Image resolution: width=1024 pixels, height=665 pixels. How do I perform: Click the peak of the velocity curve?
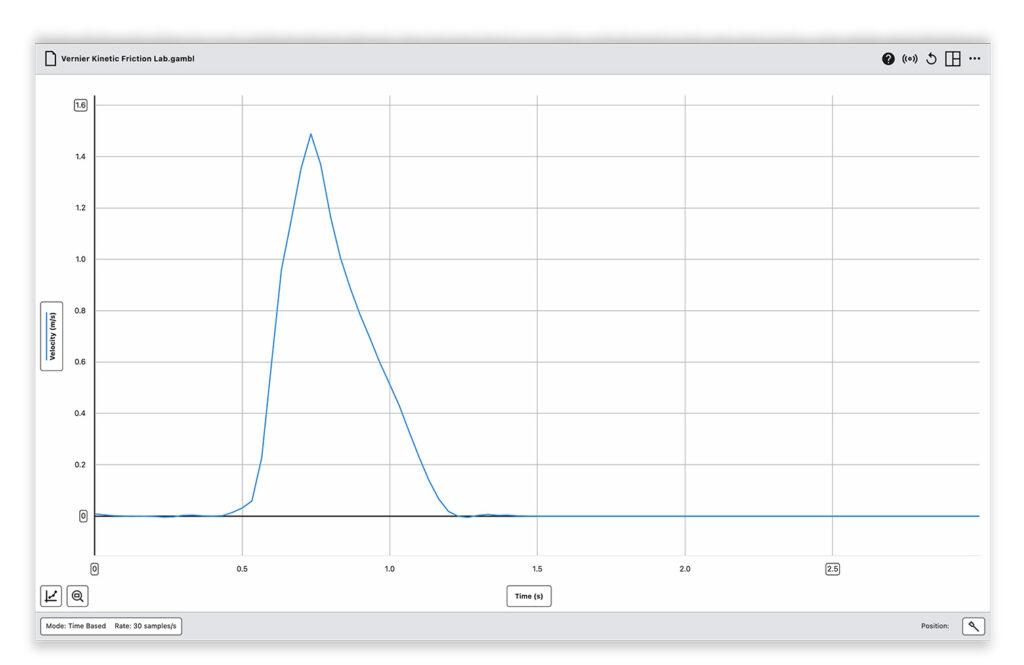click(x=310, y=134)
